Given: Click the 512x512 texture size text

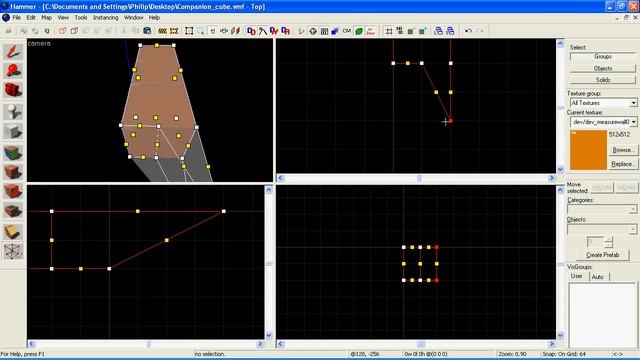Looking at the screenshot, I should pyautogui.click(x=619, y=134).
